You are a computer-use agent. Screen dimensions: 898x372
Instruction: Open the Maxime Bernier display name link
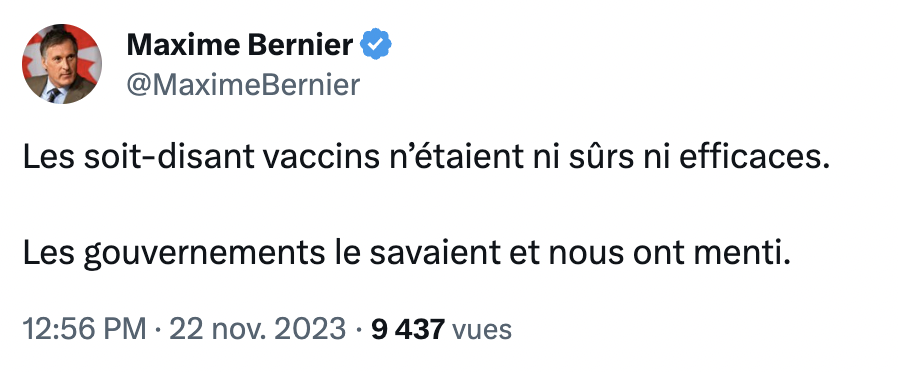point(240,44)
